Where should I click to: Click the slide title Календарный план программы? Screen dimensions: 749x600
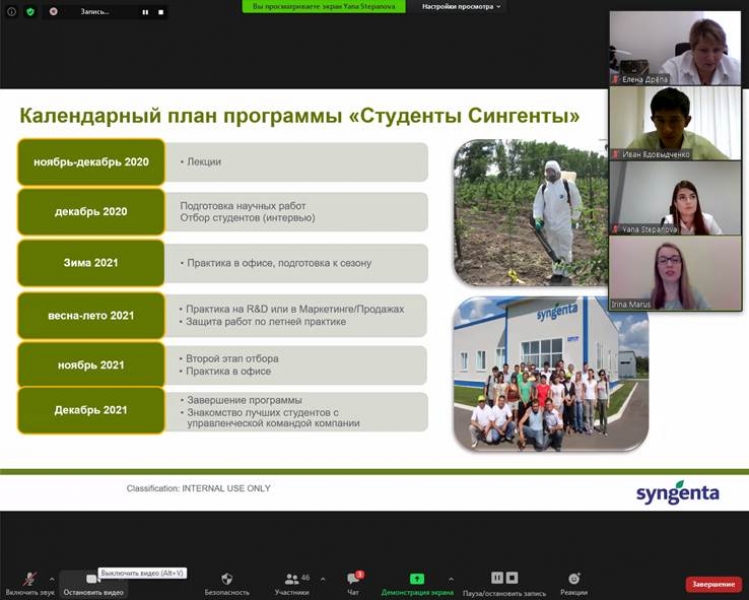(x=300, y=116)
